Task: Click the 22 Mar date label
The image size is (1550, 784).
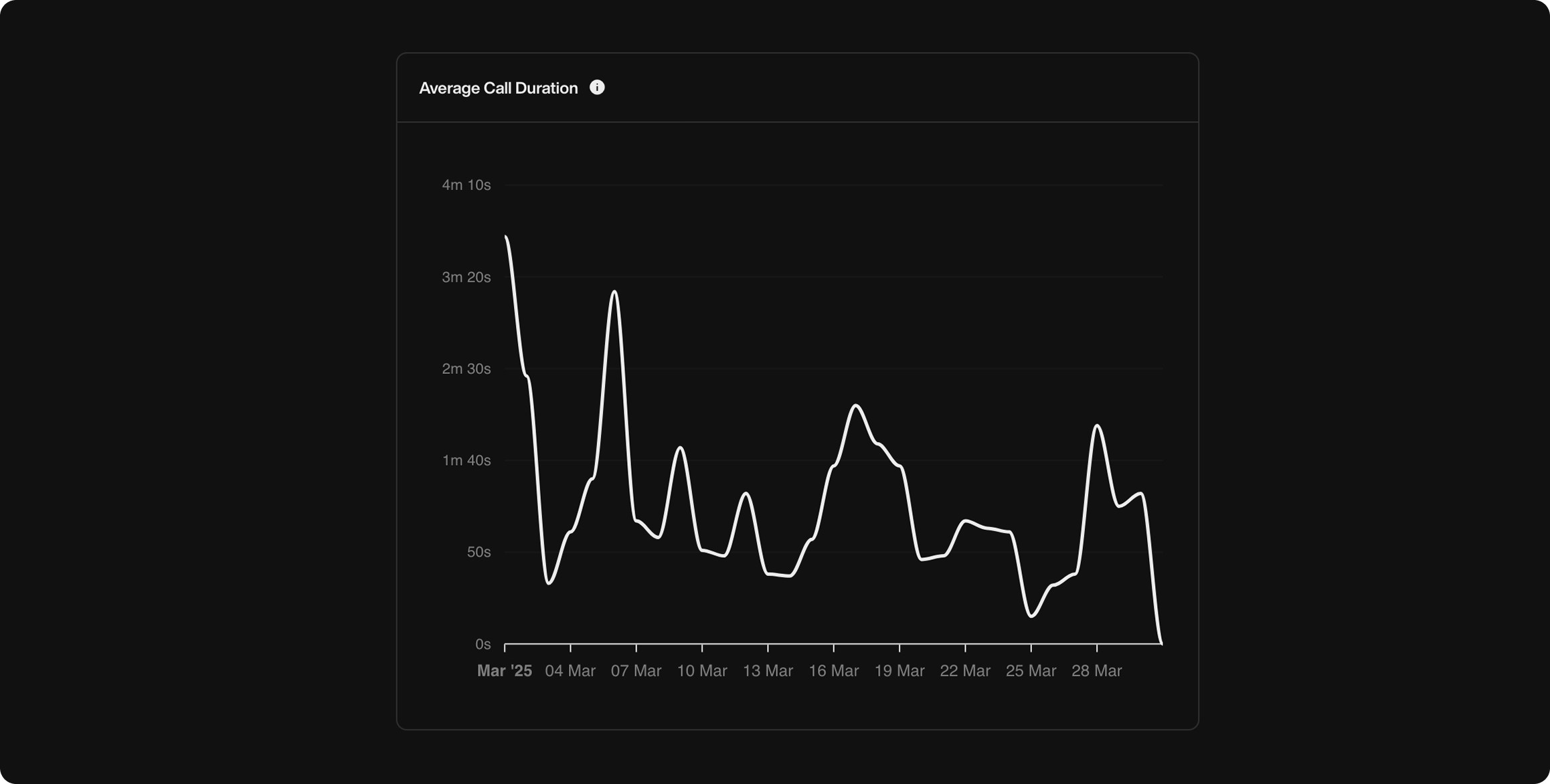Action: pos(967,670)
